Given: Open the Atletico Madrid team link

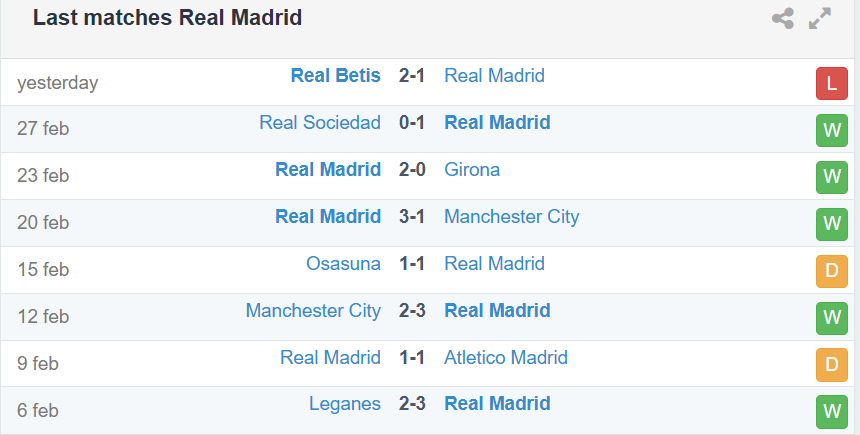Looking at the screenshot, I should (x=506, y=358).
